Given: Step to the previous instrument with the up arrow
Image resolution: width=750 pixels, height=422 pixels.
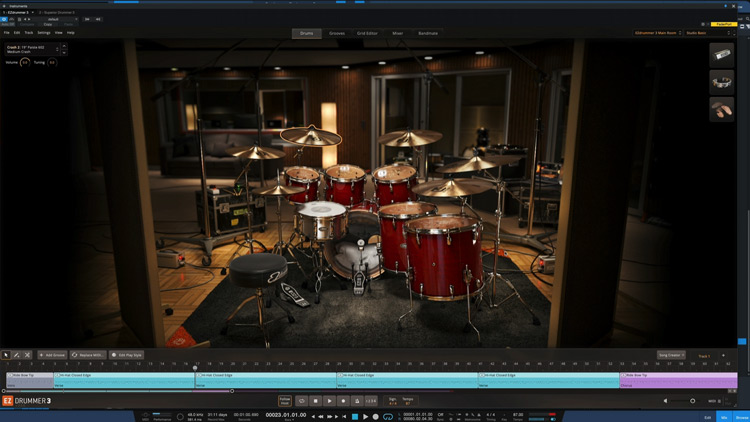Looking at the screenshot, I should [x=64, y=46].
